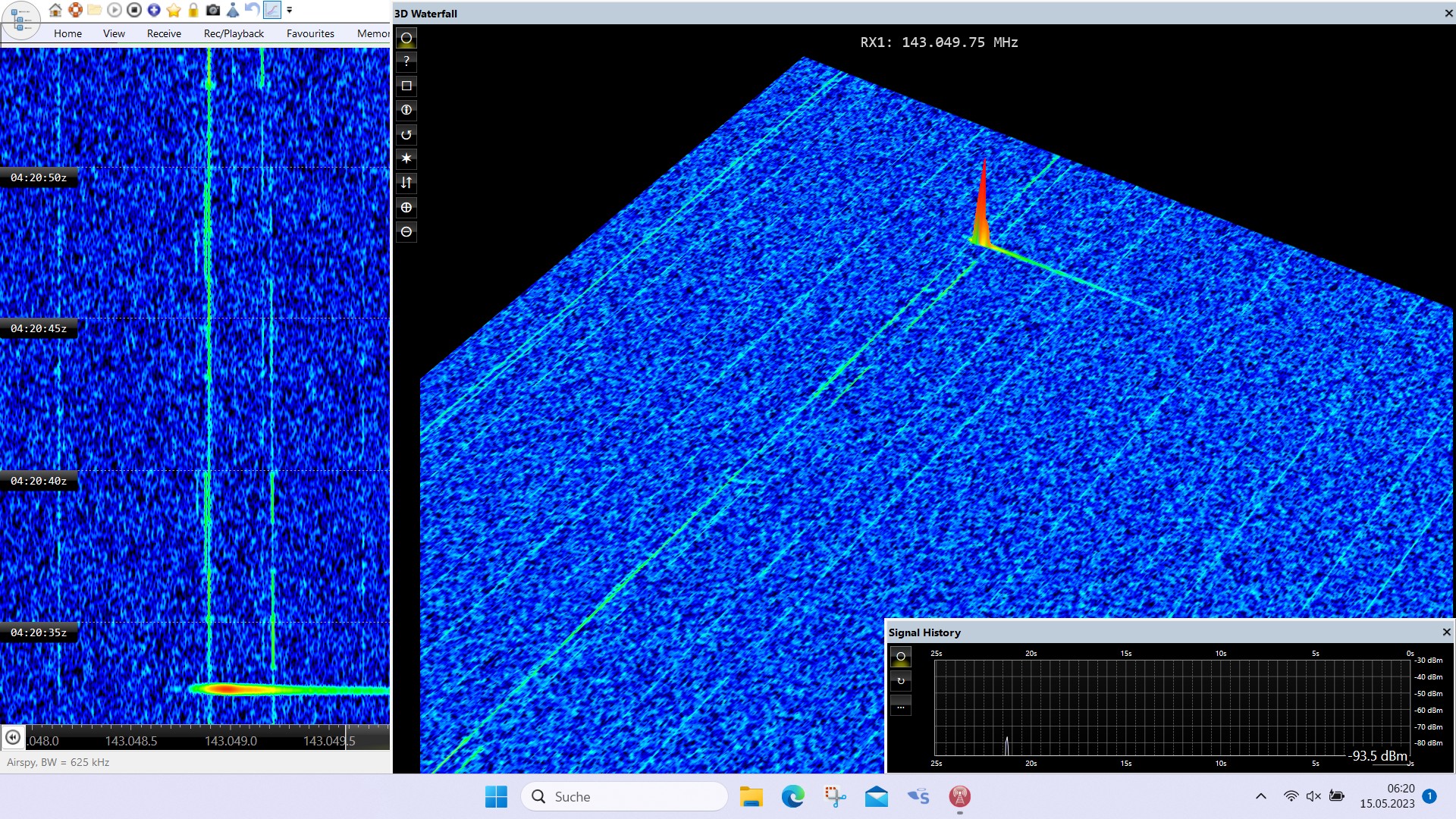Viewport: 1456px width, 819px height.
Task: Open File Explorer from the taskbar
Action: click(751, 796)
